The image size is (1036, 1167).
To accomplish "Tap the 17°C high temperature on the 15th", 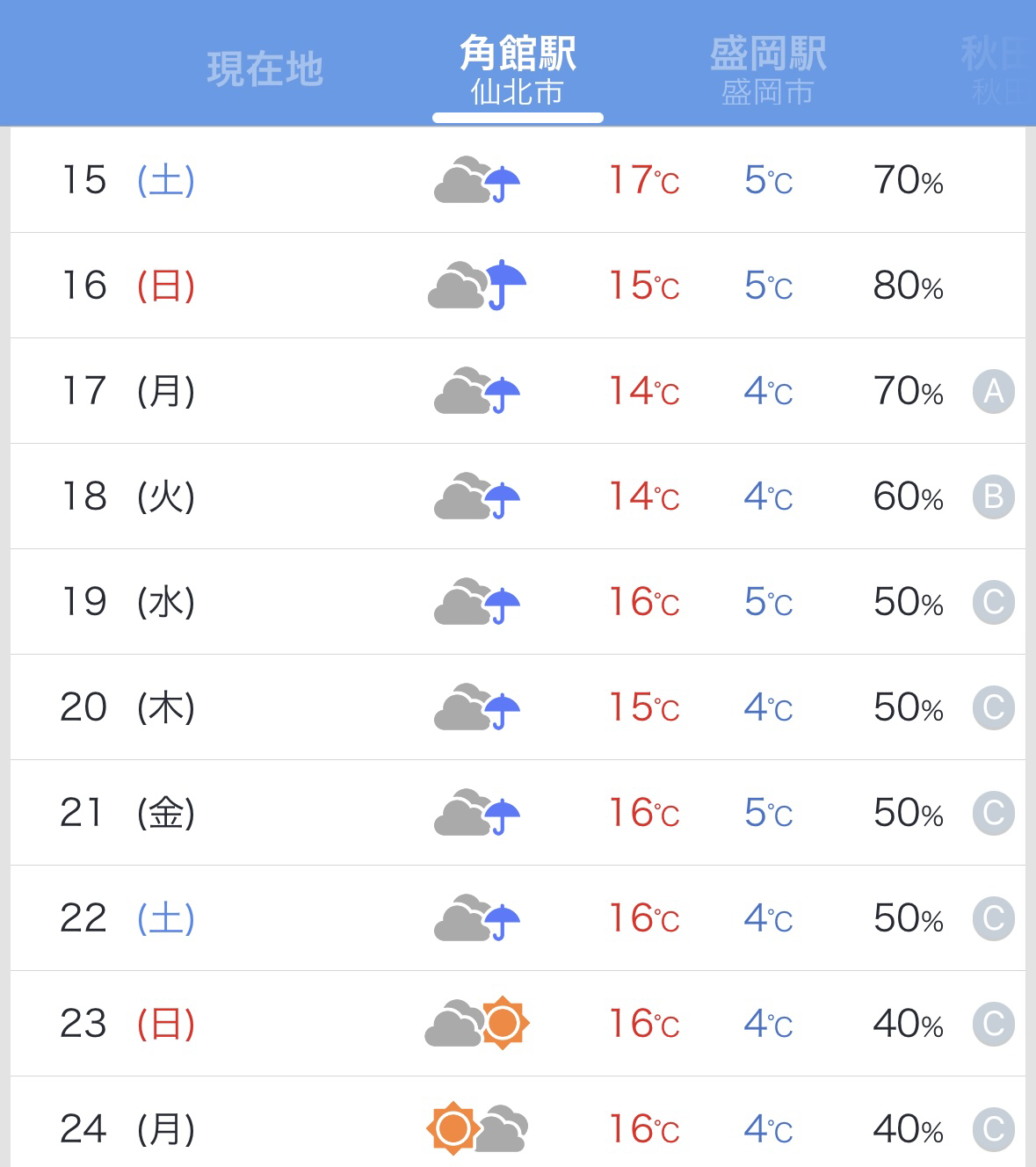I will (645, 180).
